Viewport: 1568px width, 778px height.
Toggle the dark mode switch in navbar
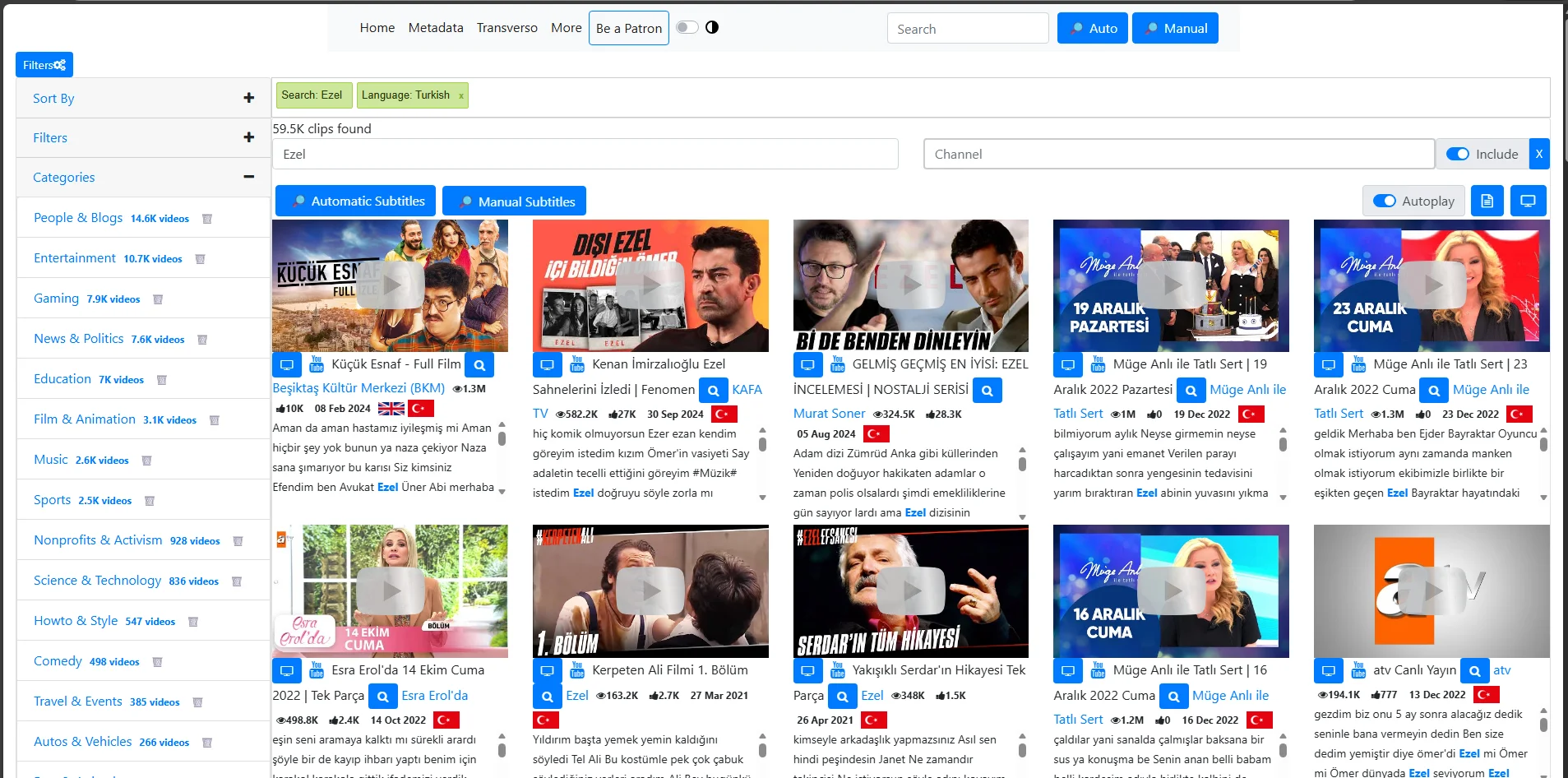(x=687, y=27)
